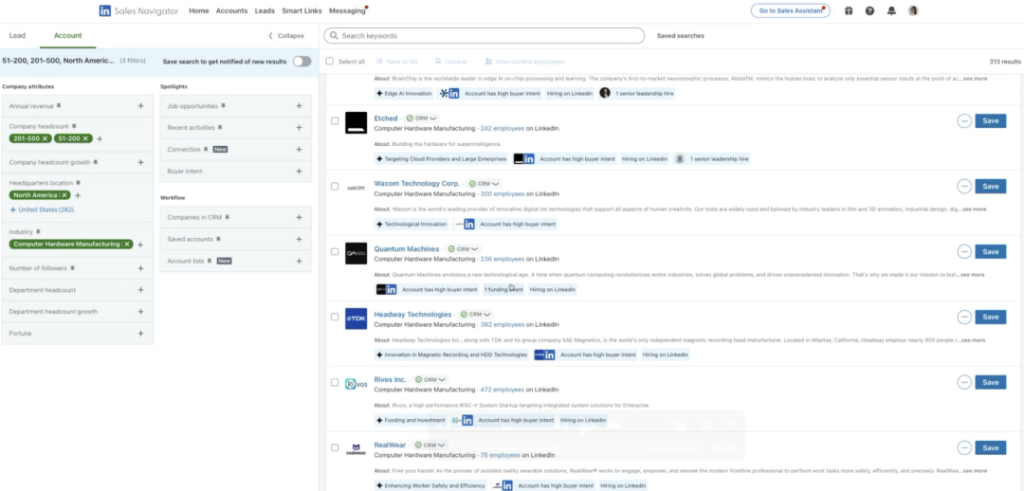
Task: Open more options for Wacom Technology Corp.
Action: (964, 186)
